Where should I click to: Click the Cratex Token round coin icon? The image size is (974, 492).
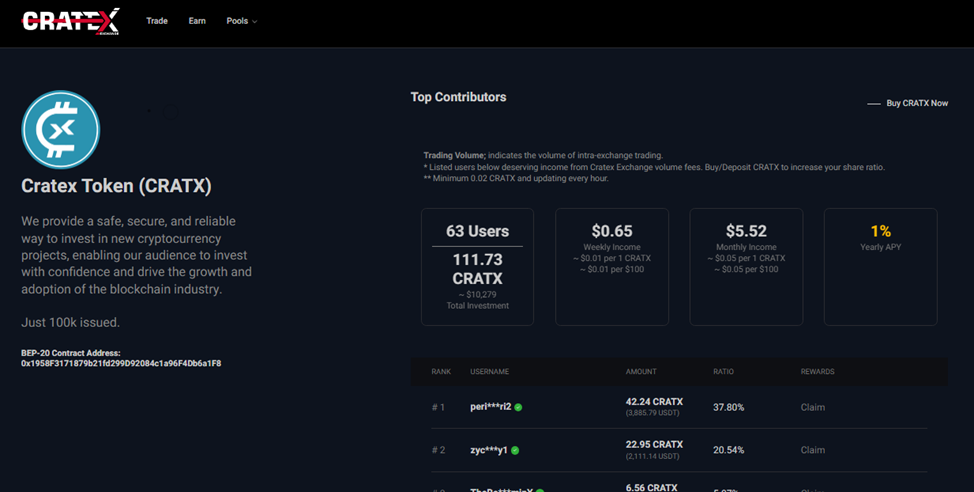click(61, 130)
